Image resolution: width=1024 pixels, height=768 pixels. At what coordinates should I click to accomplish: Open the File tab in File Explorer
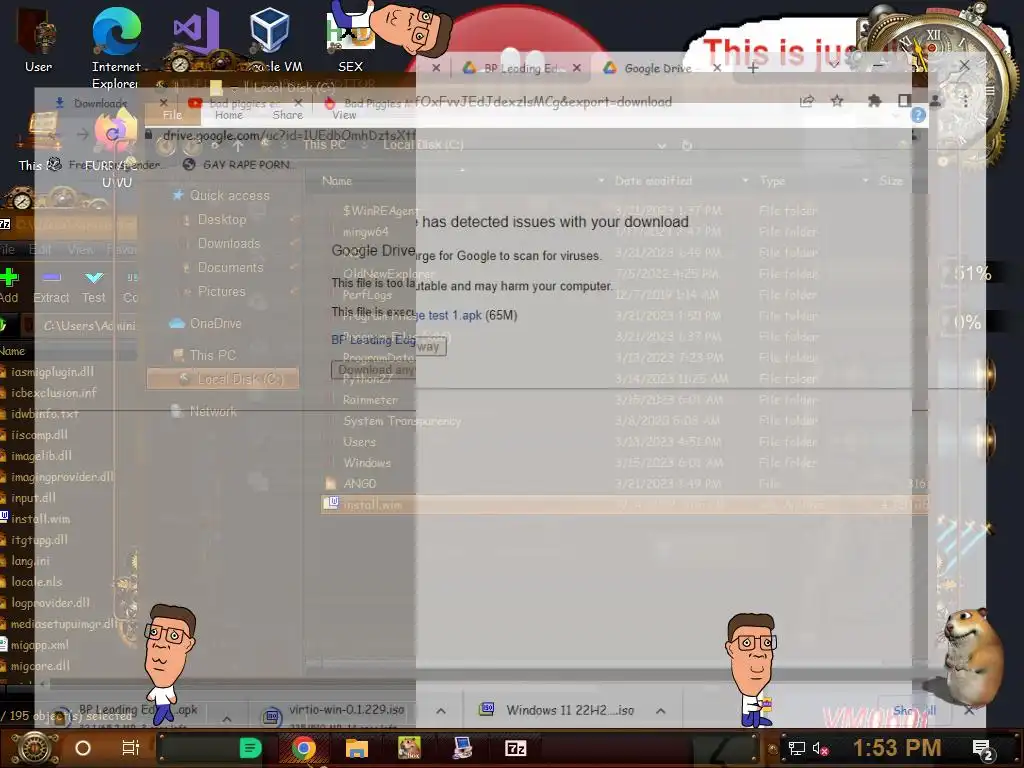[172, 115]
